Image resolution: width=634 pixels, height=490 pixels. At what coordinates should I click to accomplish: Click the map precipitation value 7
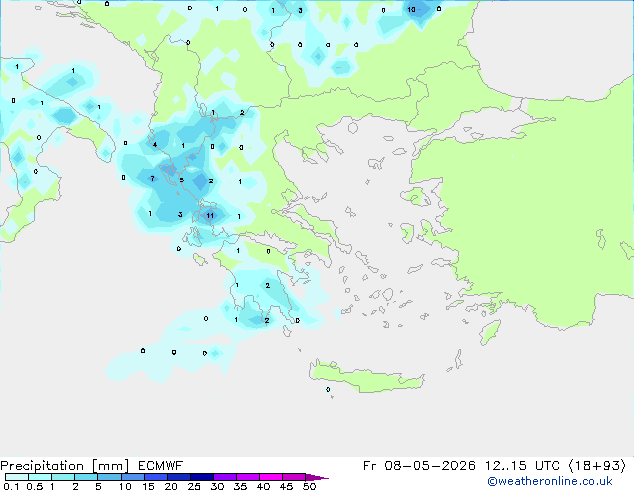pyautogui.click(x=152, y=178)
